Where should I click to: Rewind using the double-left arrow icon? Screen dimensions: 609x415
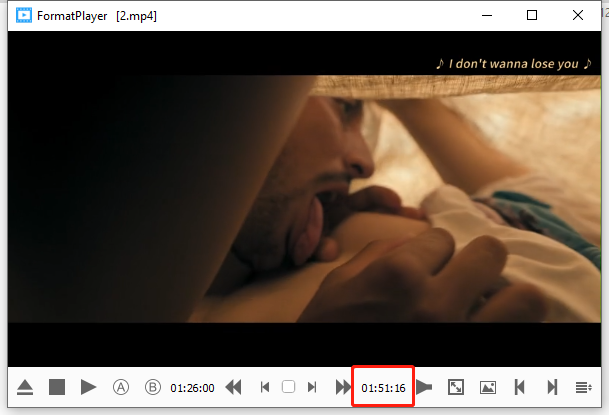pos(234,387)
